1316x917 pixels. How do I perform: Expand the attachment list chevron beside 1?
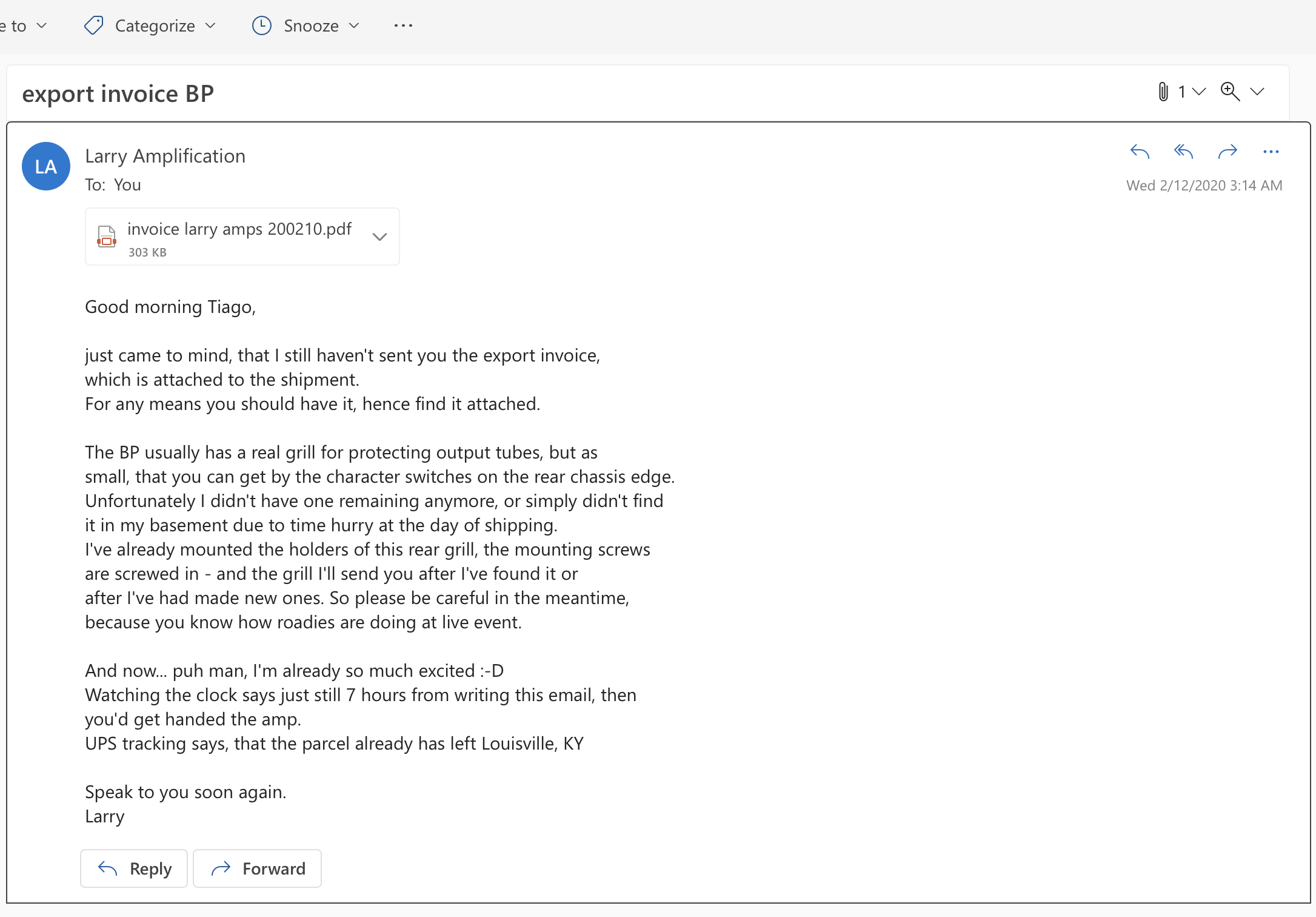pos(1198,92)
